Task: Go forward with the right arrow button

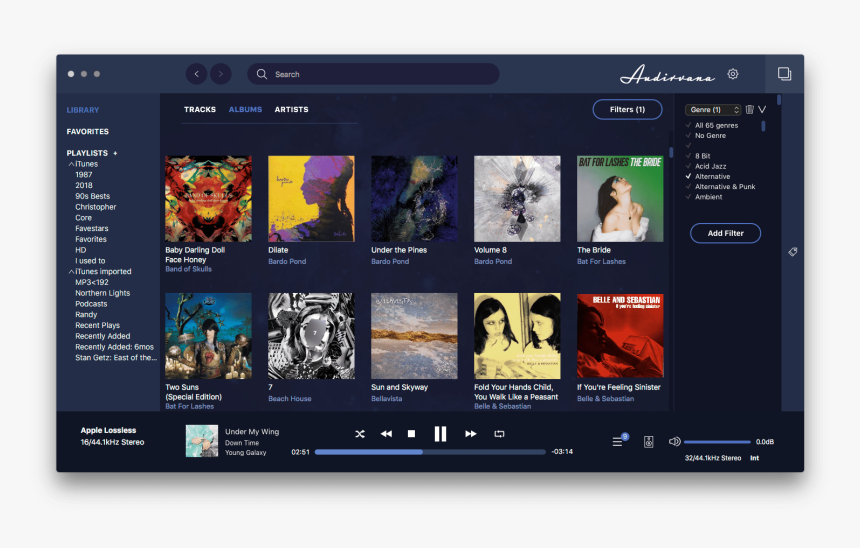Action: click(x=220, y=74)
